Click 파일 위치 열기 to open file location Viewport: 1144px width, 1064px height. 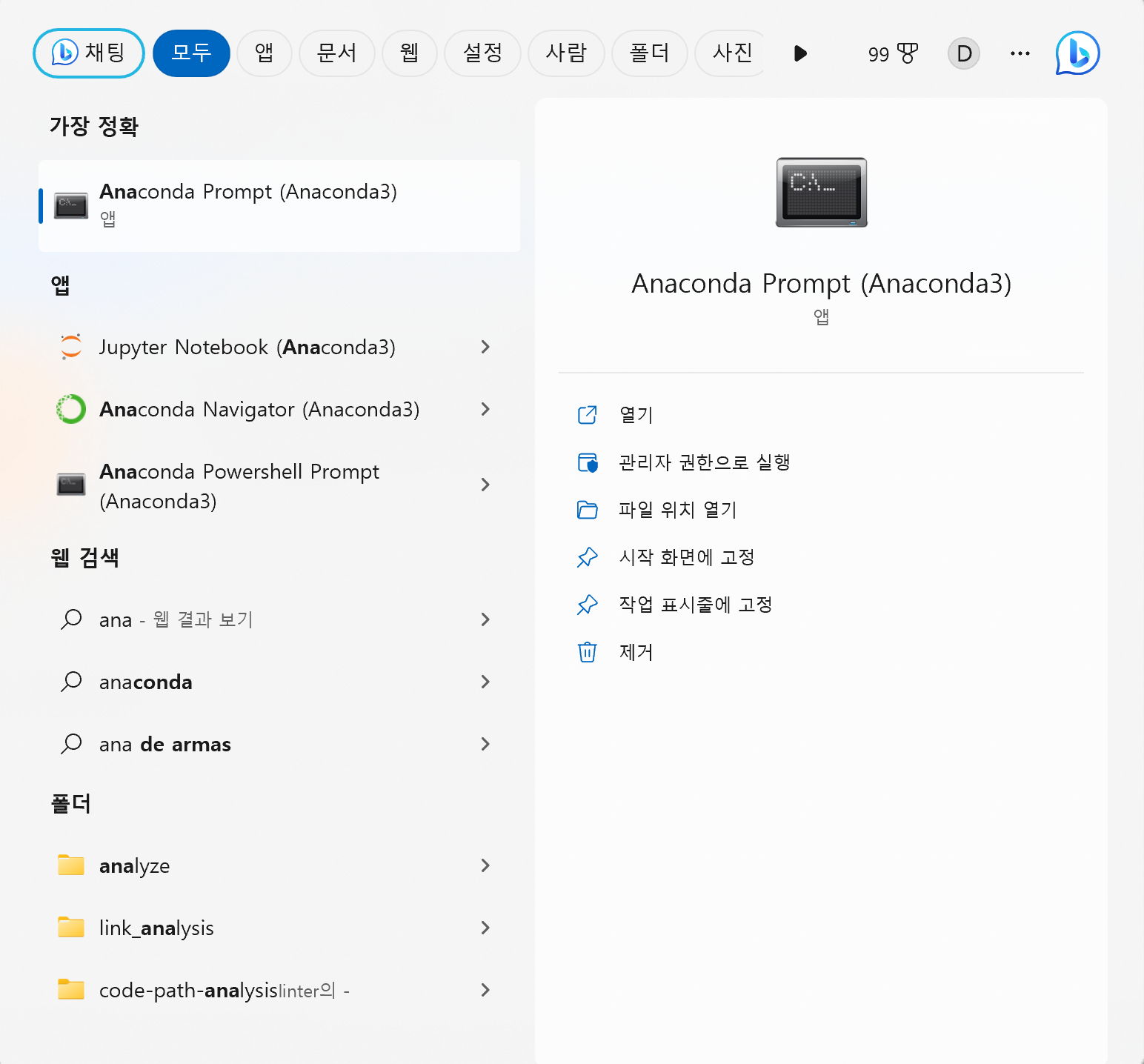click(x=677, y=510)
